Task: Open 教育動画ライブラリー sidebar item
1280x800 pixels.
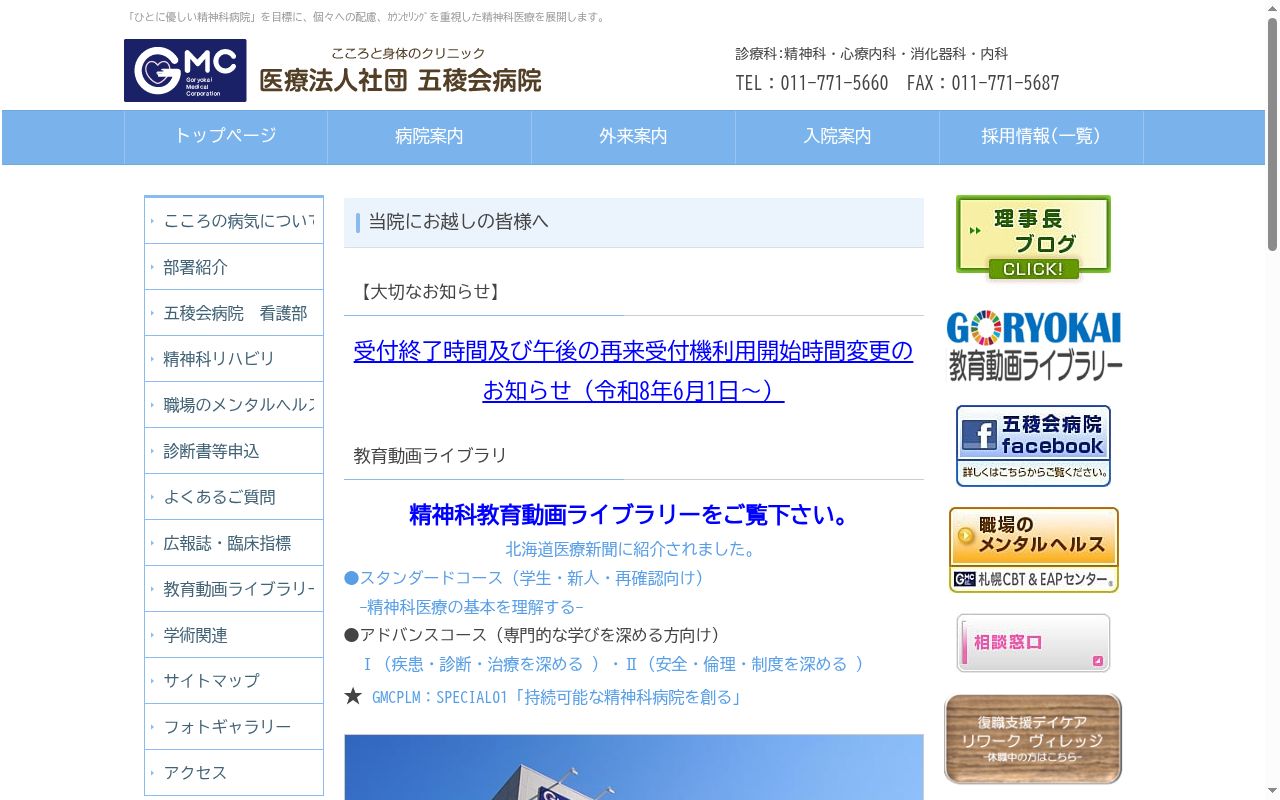Action: pyautogui.click(x=234, y=589)
